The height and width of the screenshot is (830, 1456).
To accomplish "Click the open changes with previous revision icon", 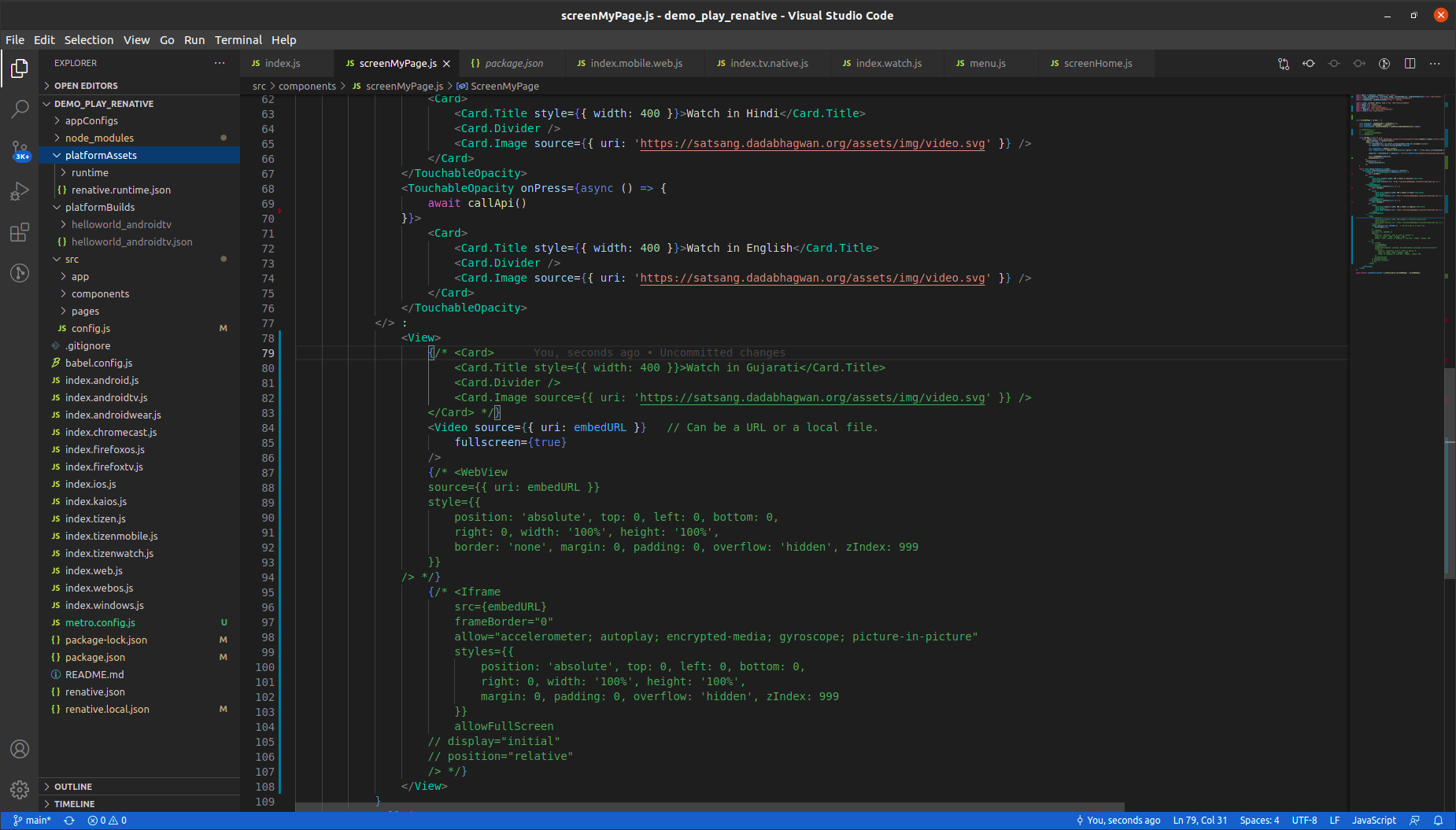I will point(1309,64).
